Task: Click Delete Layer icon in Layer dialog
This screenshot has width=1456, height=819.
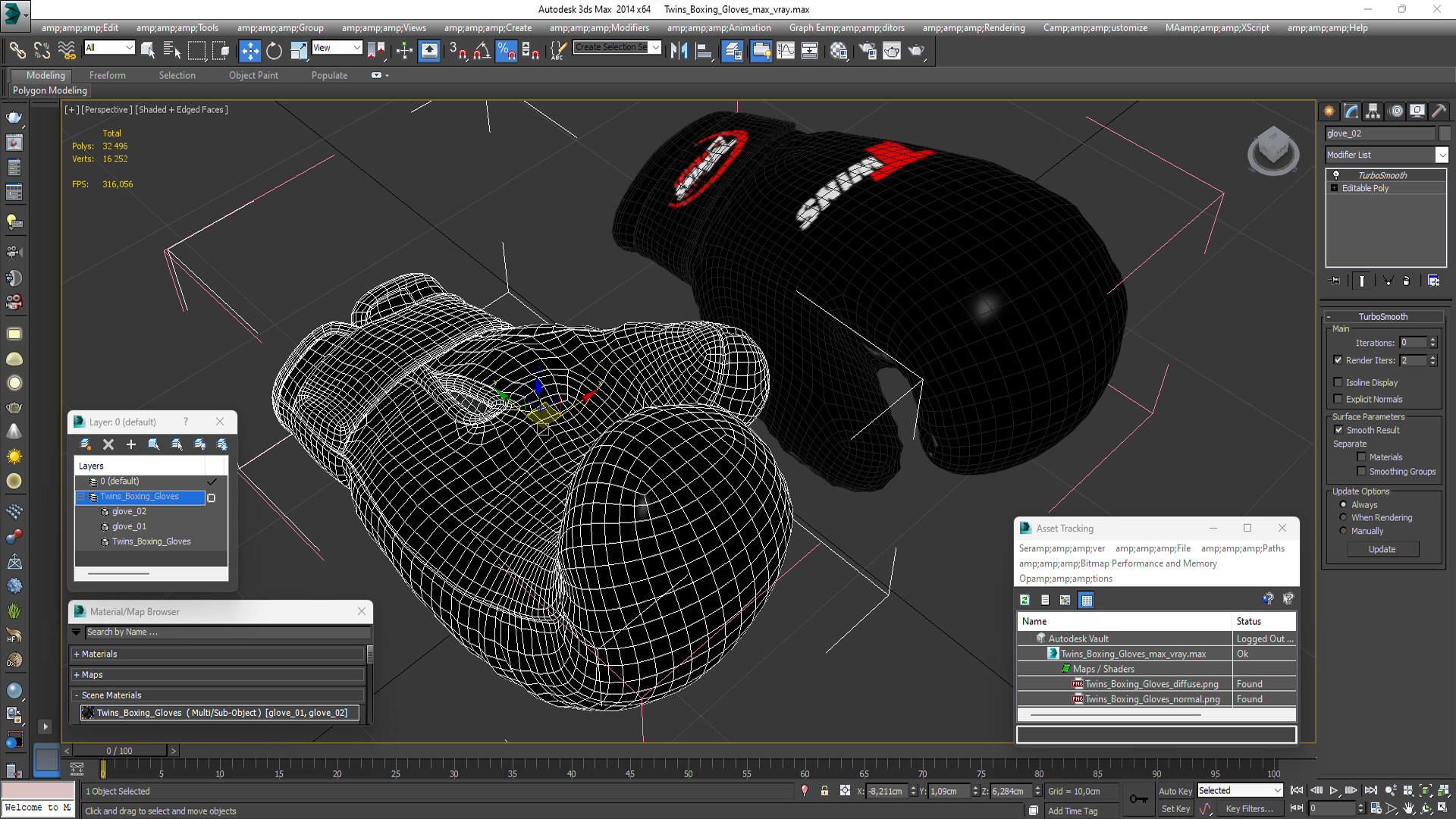Action: [x=108, y=444]
